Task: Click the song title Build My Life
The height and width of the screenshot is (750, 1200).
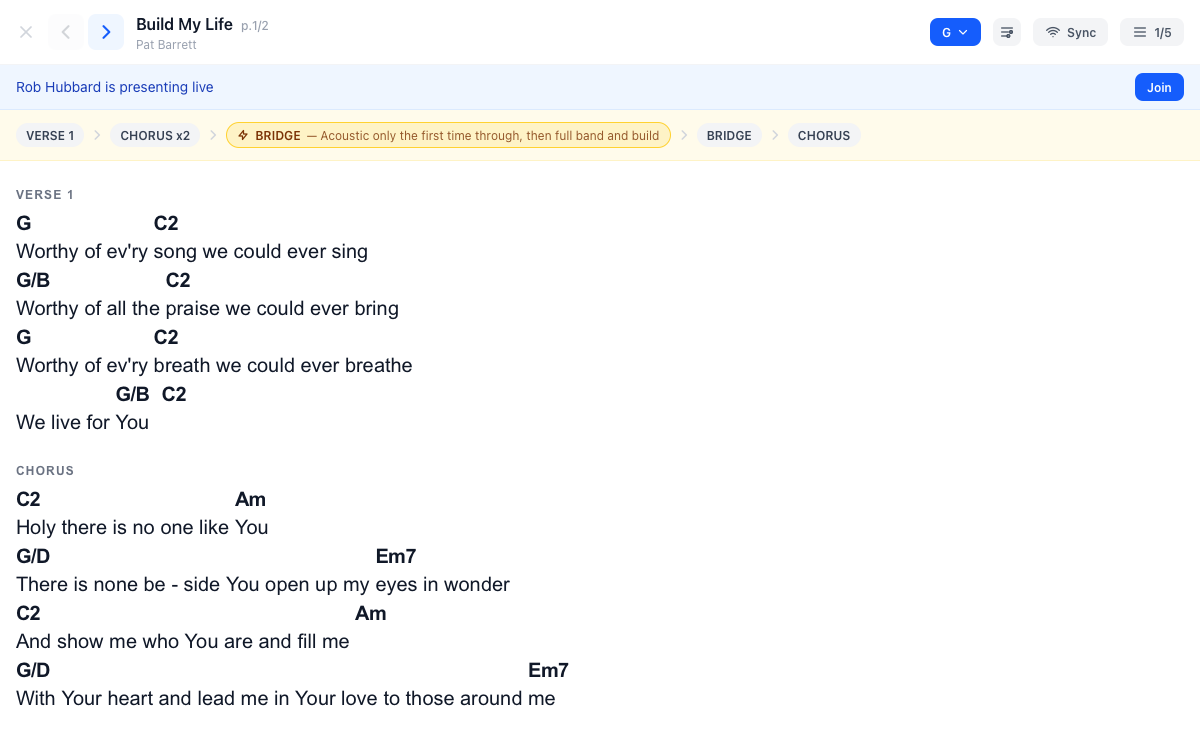Action: tap(184, 24)
